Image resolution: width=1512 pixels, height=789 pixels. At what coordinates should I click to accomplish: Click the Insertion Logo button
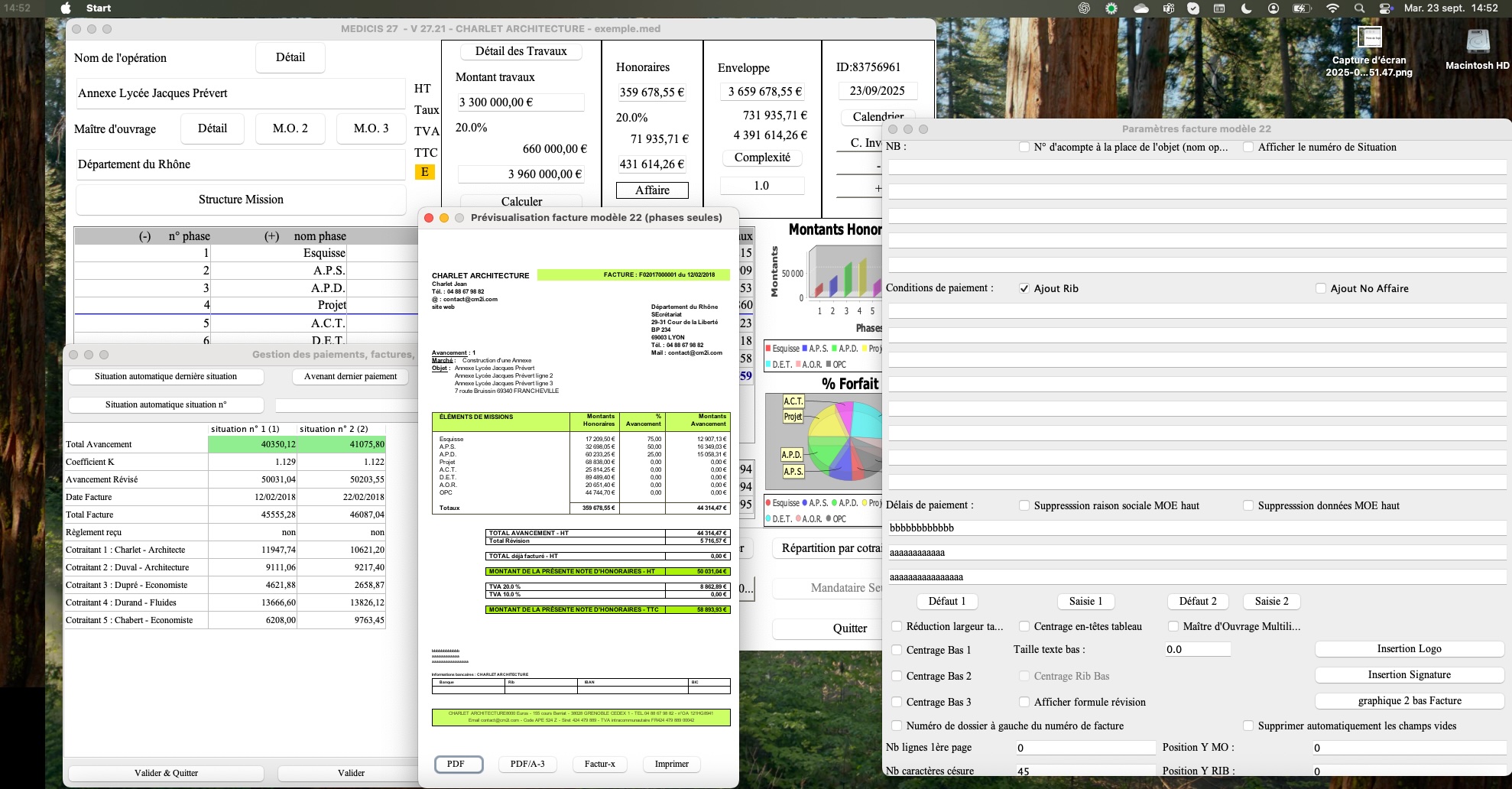(1409, 649)
